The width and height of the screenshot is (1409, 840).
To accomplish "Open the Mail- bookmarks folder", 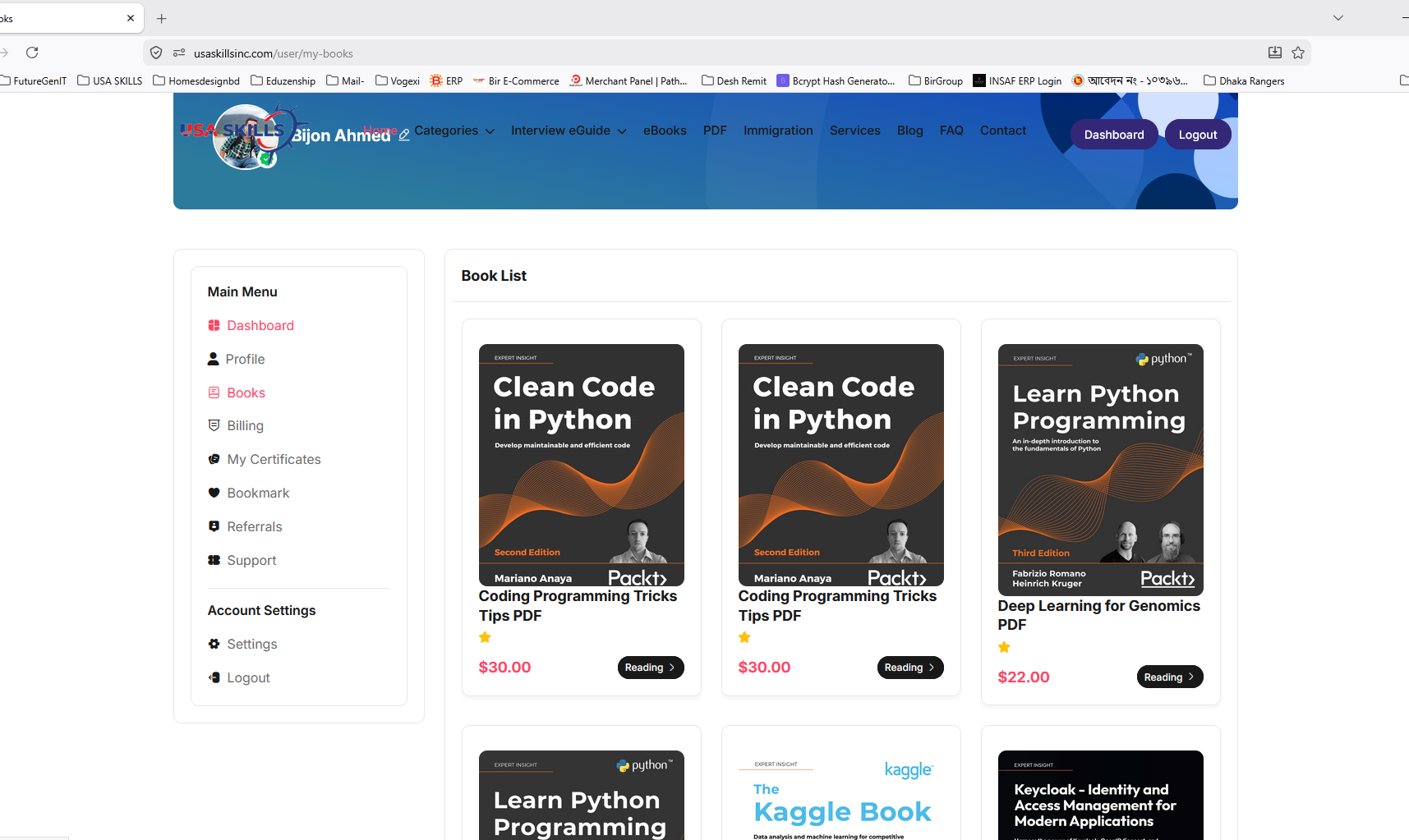I will tap(346, 80).
